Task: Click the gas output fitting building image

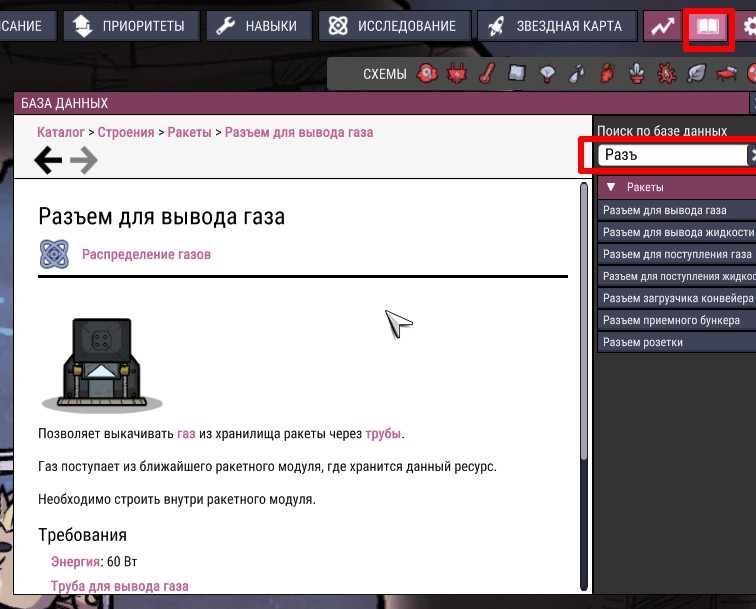Action: point(102,365)
